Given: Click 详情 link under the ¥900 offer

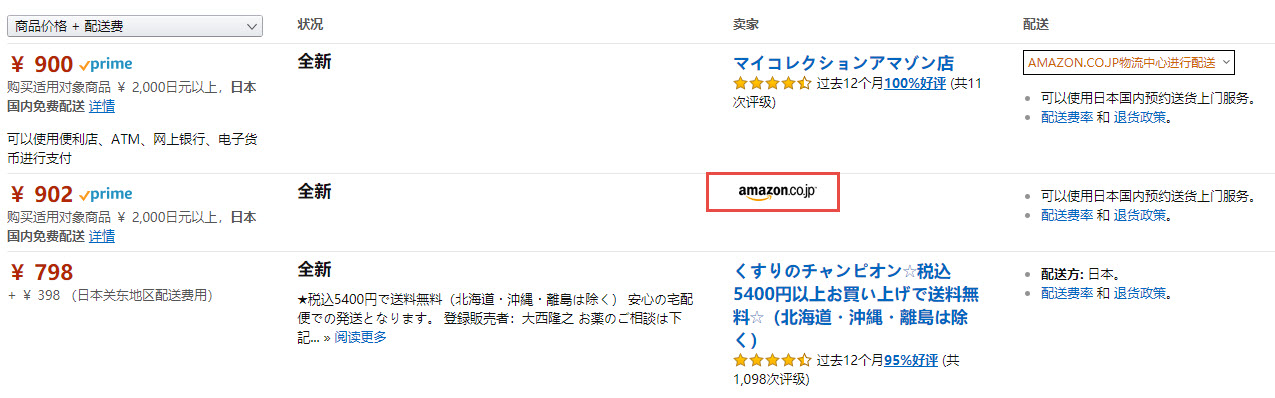Looking at the screenshot, I should pyautogui.click(x=101, y=106).
